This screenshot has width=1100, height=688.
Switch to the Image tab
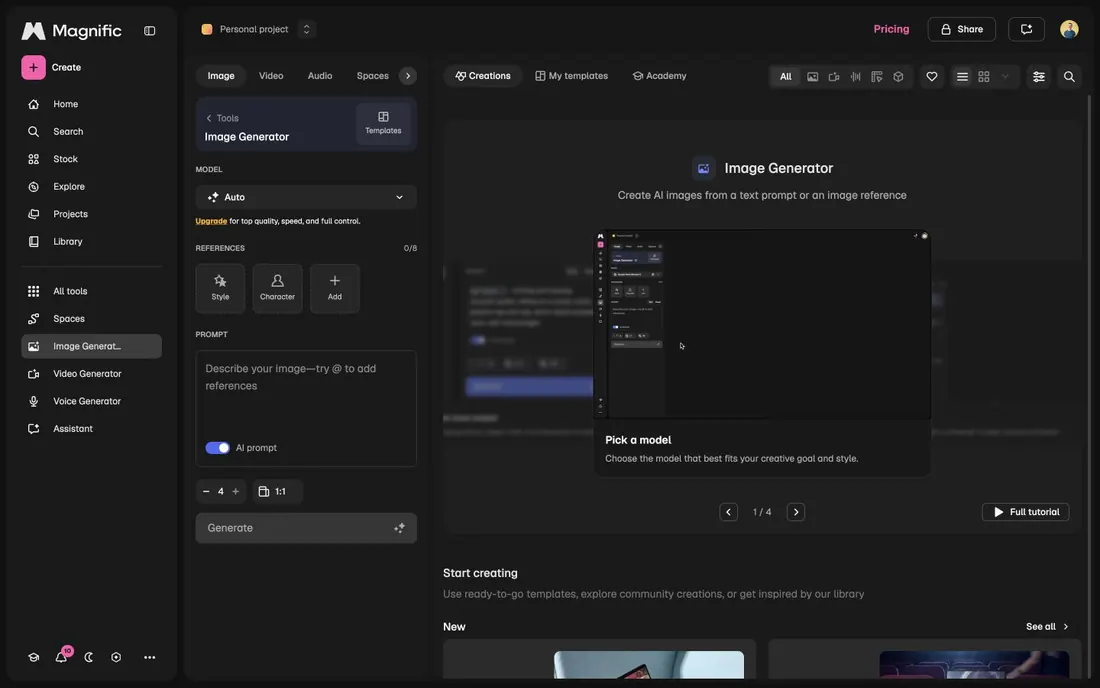221,76
